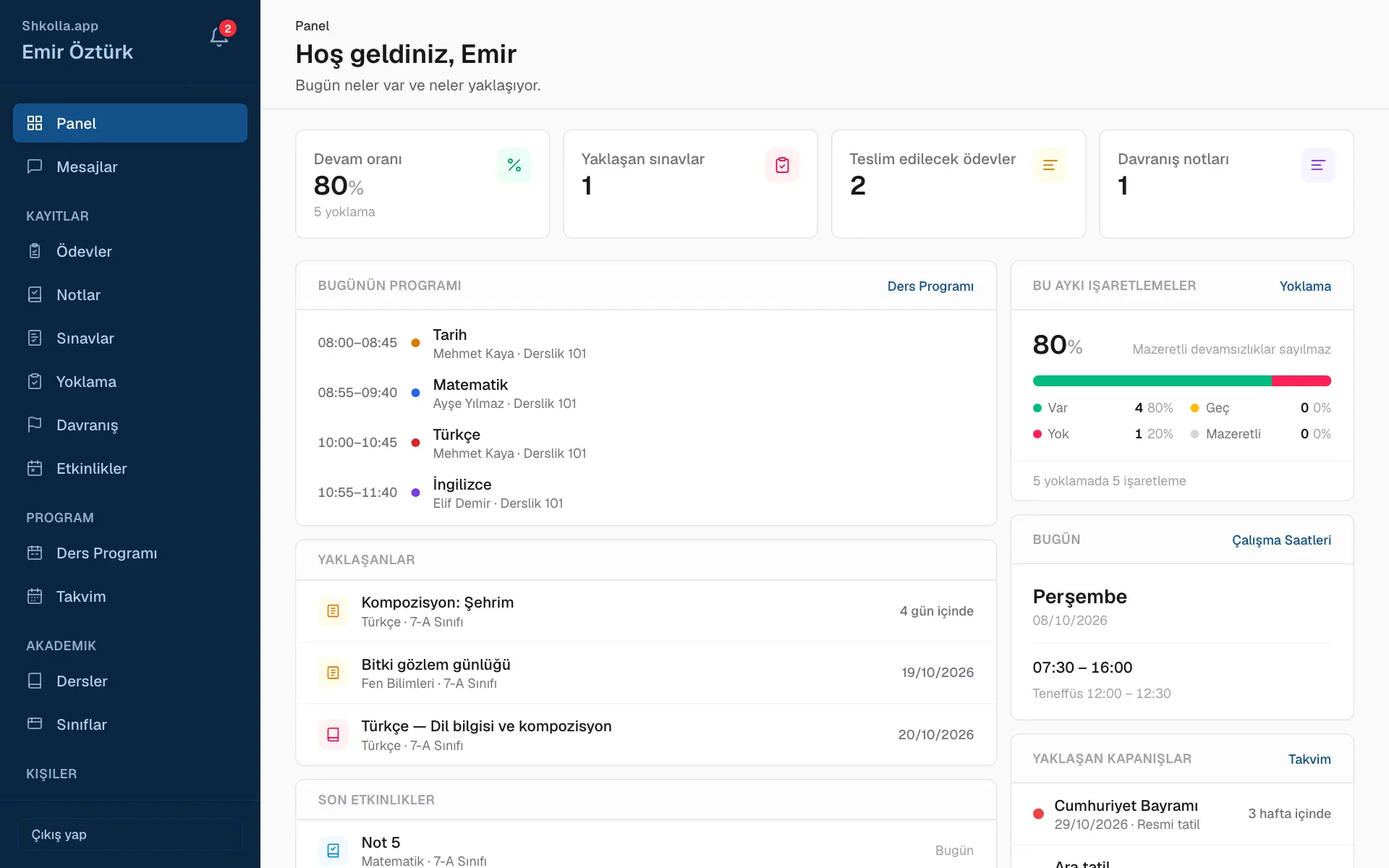Open the Çalışma Saatleri link
1389x868 pixels.
pos(1281,540)
